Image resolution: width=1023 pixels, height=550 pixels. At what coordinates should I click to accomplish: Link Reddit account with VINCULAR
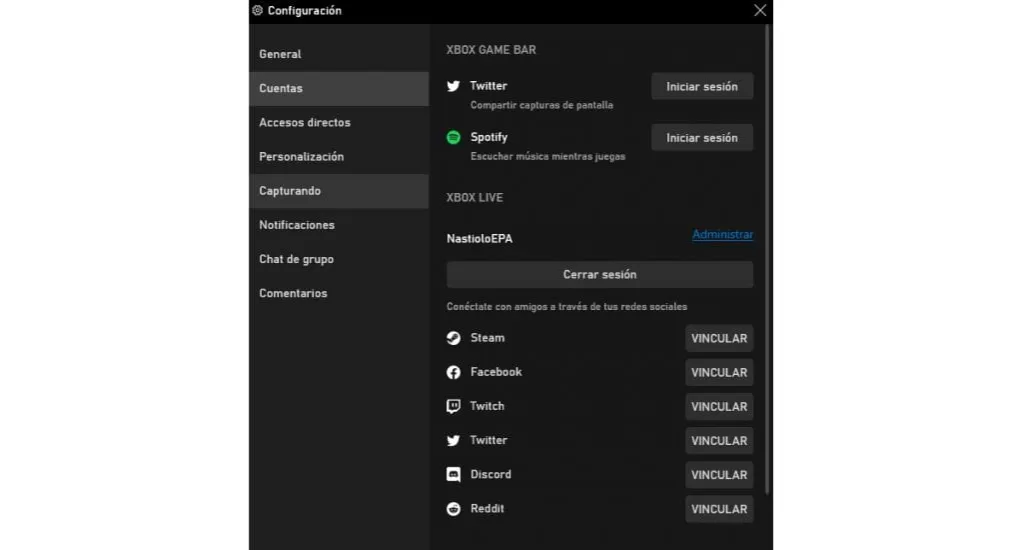(x=719, y=509)
